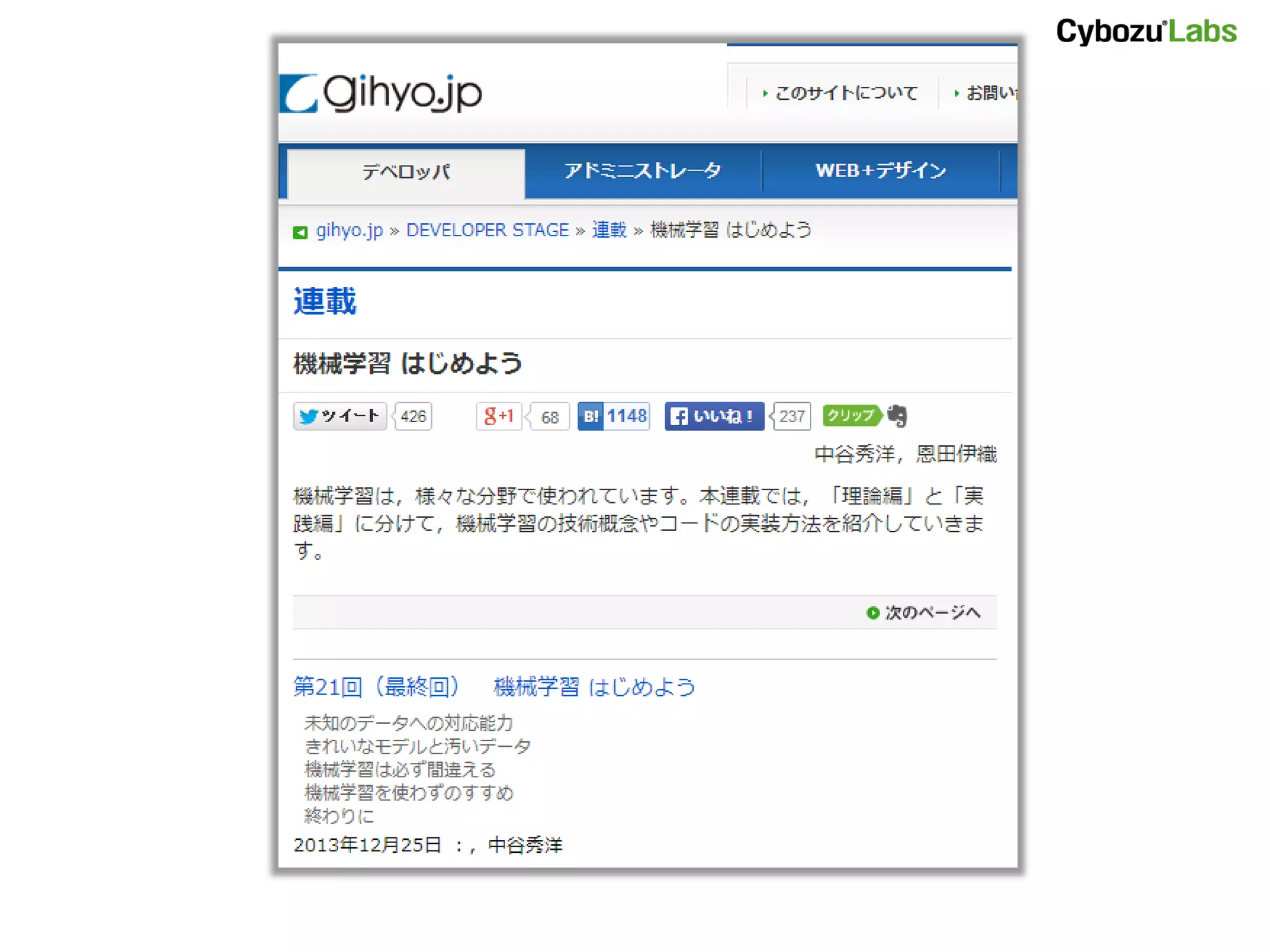The image size is (1270, 952).
Task: Click the gihyo.jp site logo
Action: (380, 94)
